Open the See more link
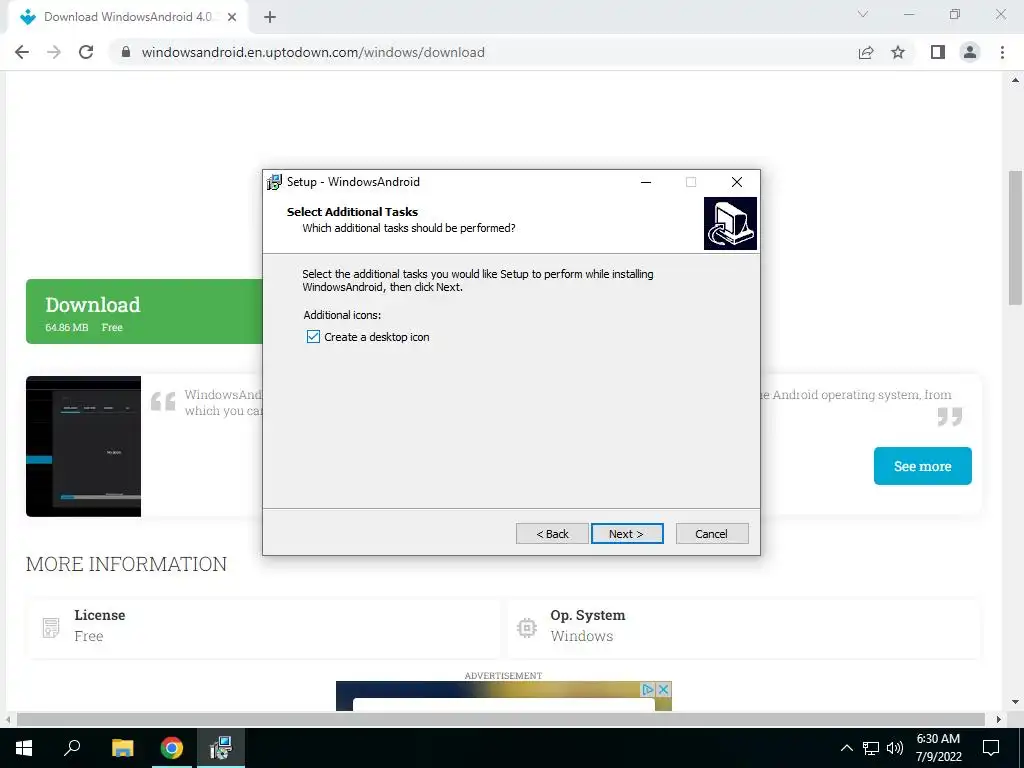The image size is (1024, 768). (922, 466)
